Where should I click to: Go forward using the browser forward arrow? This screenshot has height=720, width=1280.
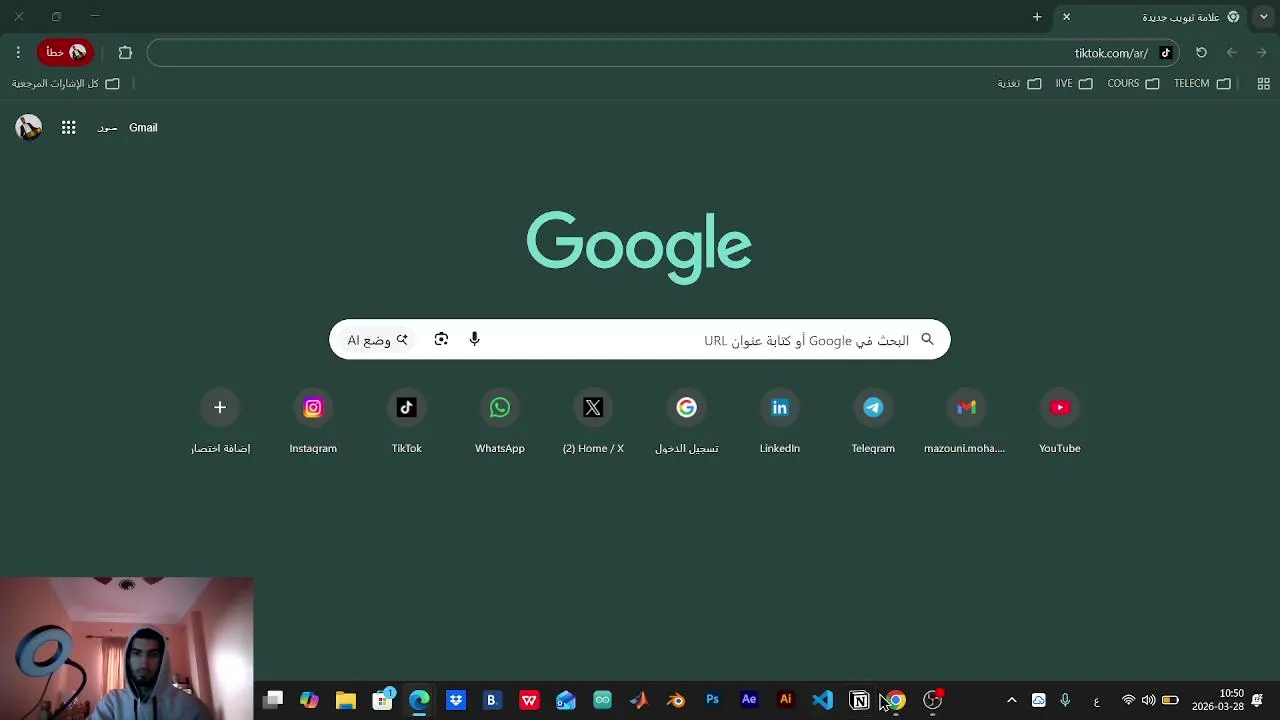point(1232,52)
